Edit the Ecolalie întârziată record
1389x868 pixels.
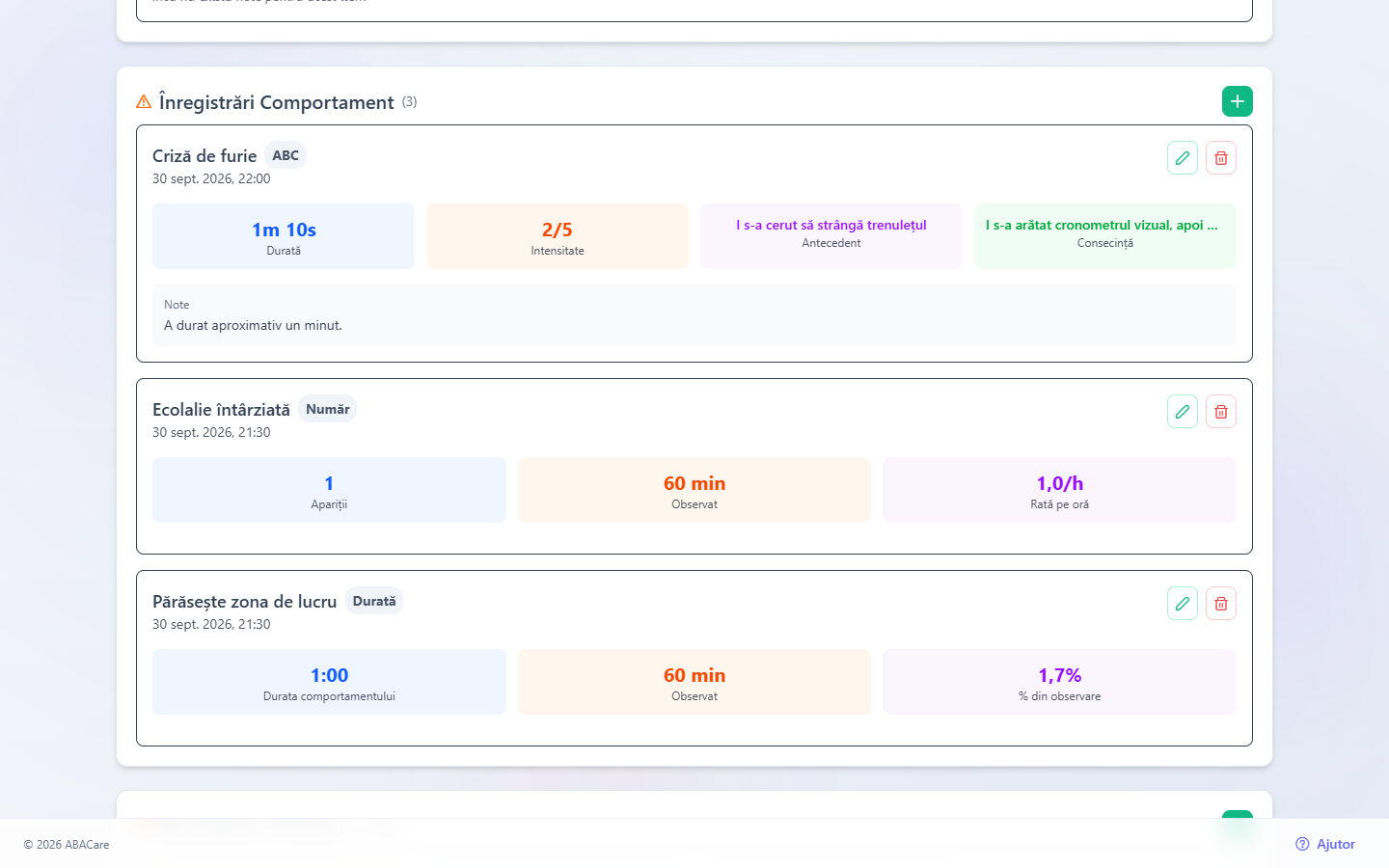1183,412
